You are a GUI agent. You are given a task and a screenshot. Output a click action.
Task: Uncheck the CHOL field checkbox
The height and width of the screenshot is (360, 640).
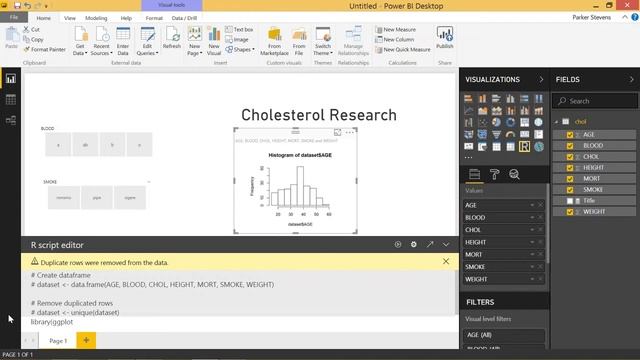(x=570, y=157)
